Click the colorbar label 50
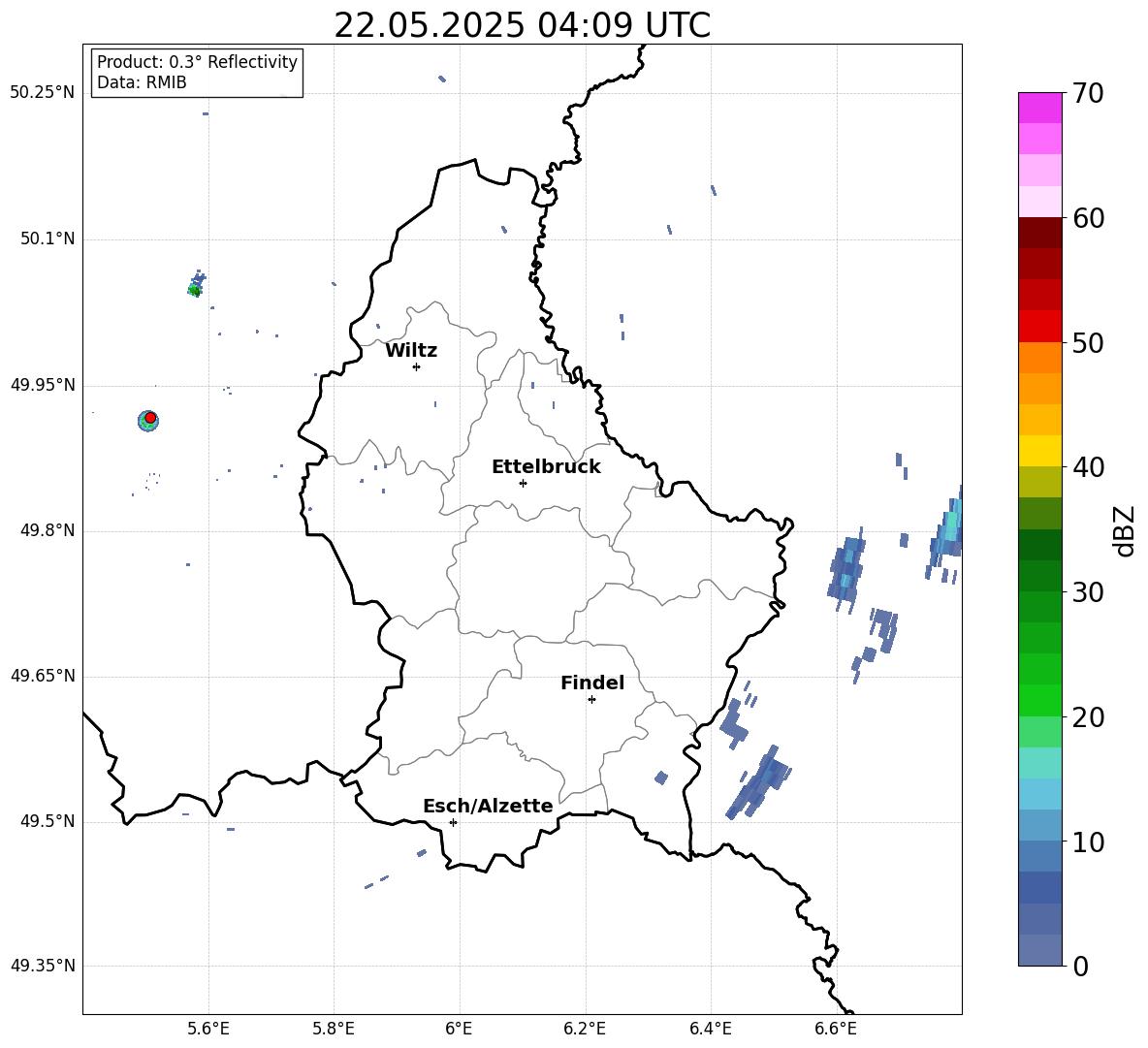Viewport: 1148px width, 1048px height. 1088,342
